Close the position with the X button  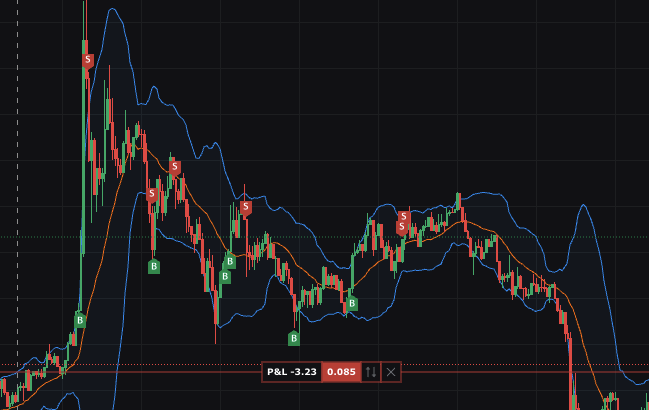click(391, 372)
